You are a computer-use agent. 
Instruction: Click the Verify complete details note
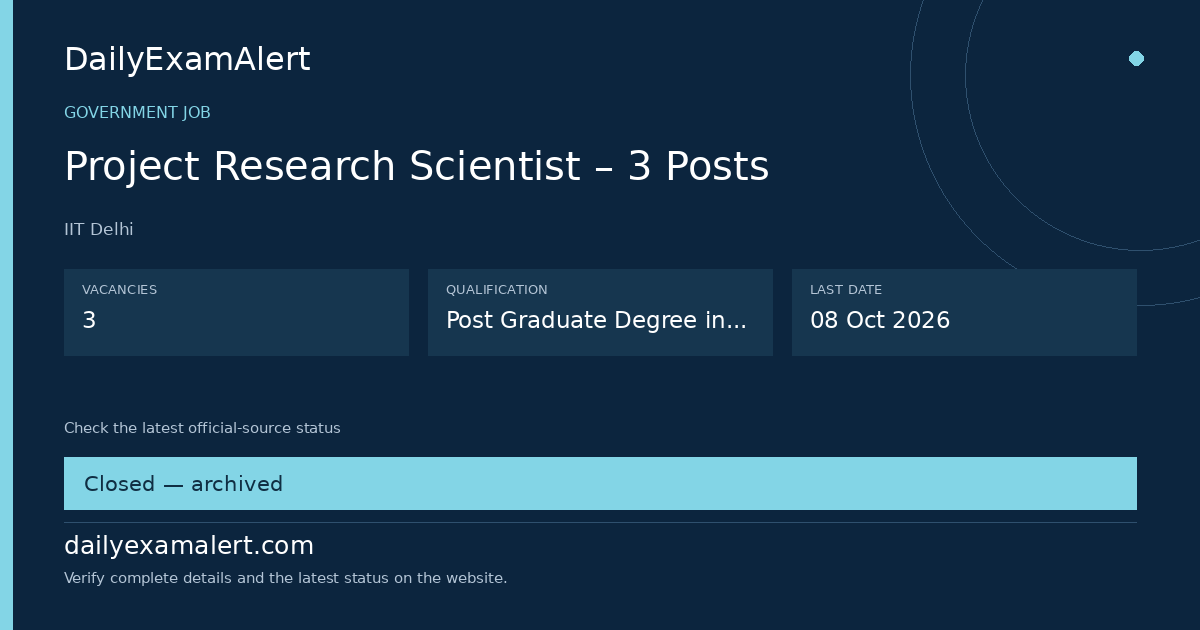coord(285,578)
